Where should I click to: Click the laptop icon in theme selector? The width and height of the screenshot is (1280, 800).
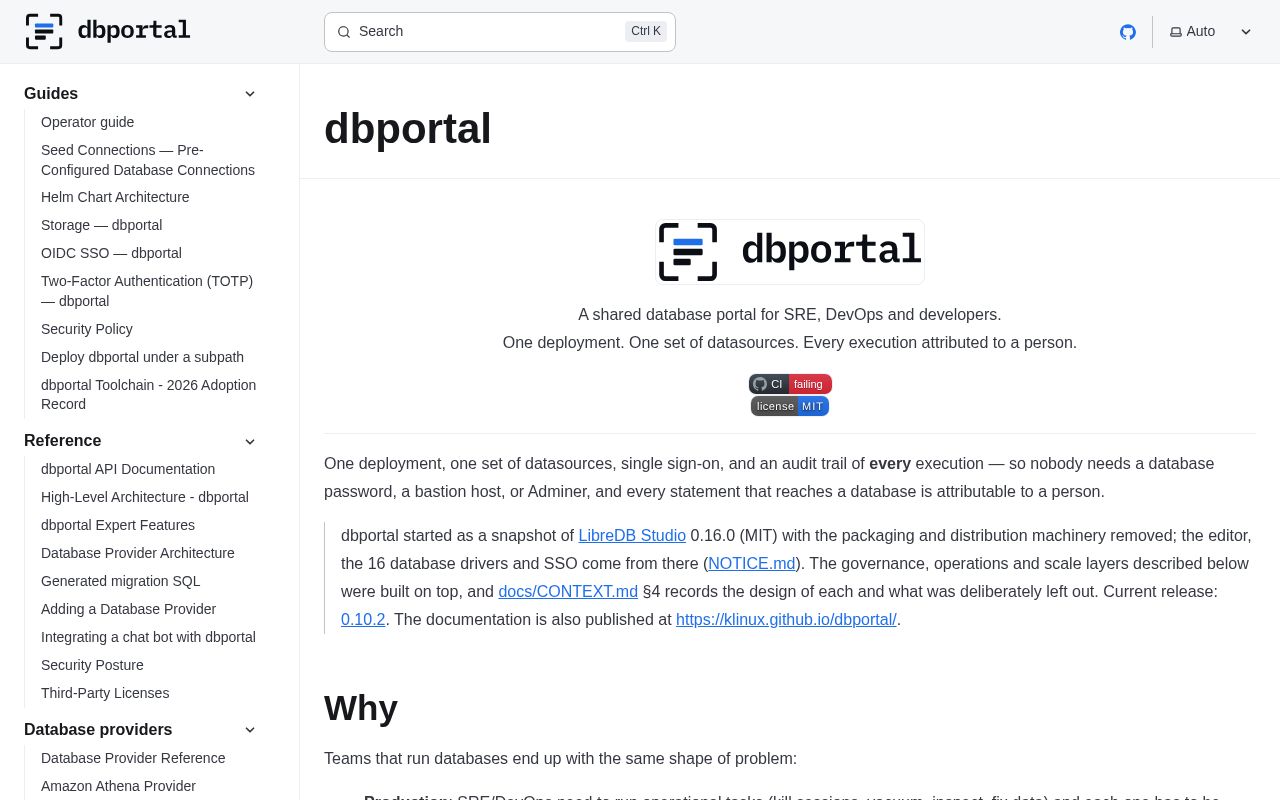click(1176, 32)
